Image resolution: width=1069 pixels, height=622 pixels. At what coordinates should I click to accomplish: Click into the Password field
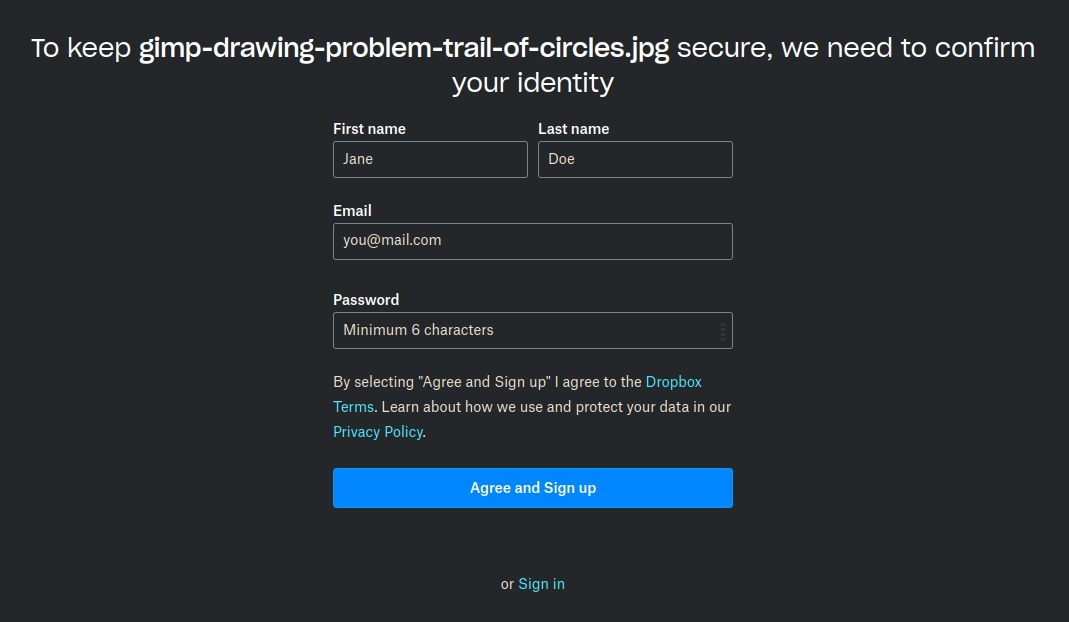tap(520, 331)
